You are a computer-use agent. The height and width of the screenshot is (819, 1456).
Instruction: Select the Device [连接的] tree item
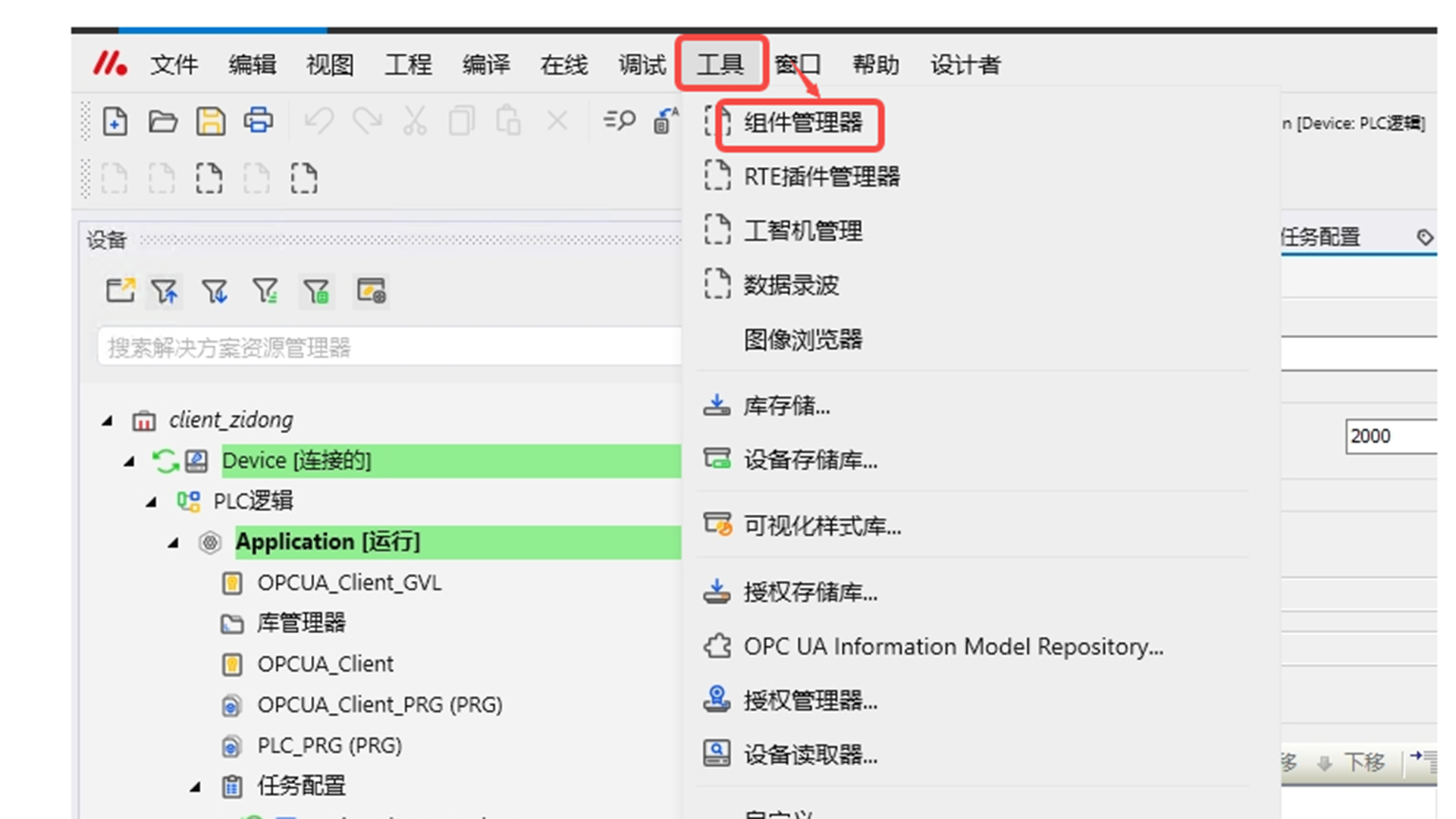click(297, 461)
